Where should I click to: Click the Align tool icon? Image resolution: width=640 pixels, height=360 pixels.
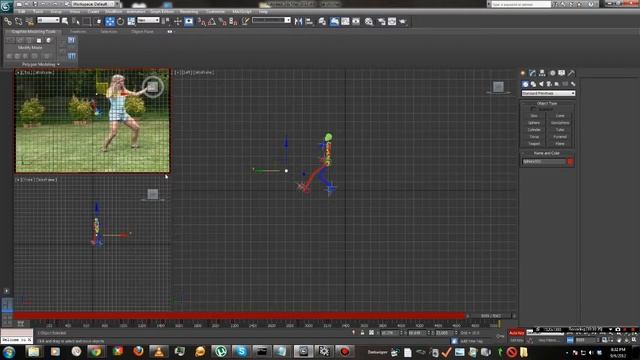pos(309,21)
